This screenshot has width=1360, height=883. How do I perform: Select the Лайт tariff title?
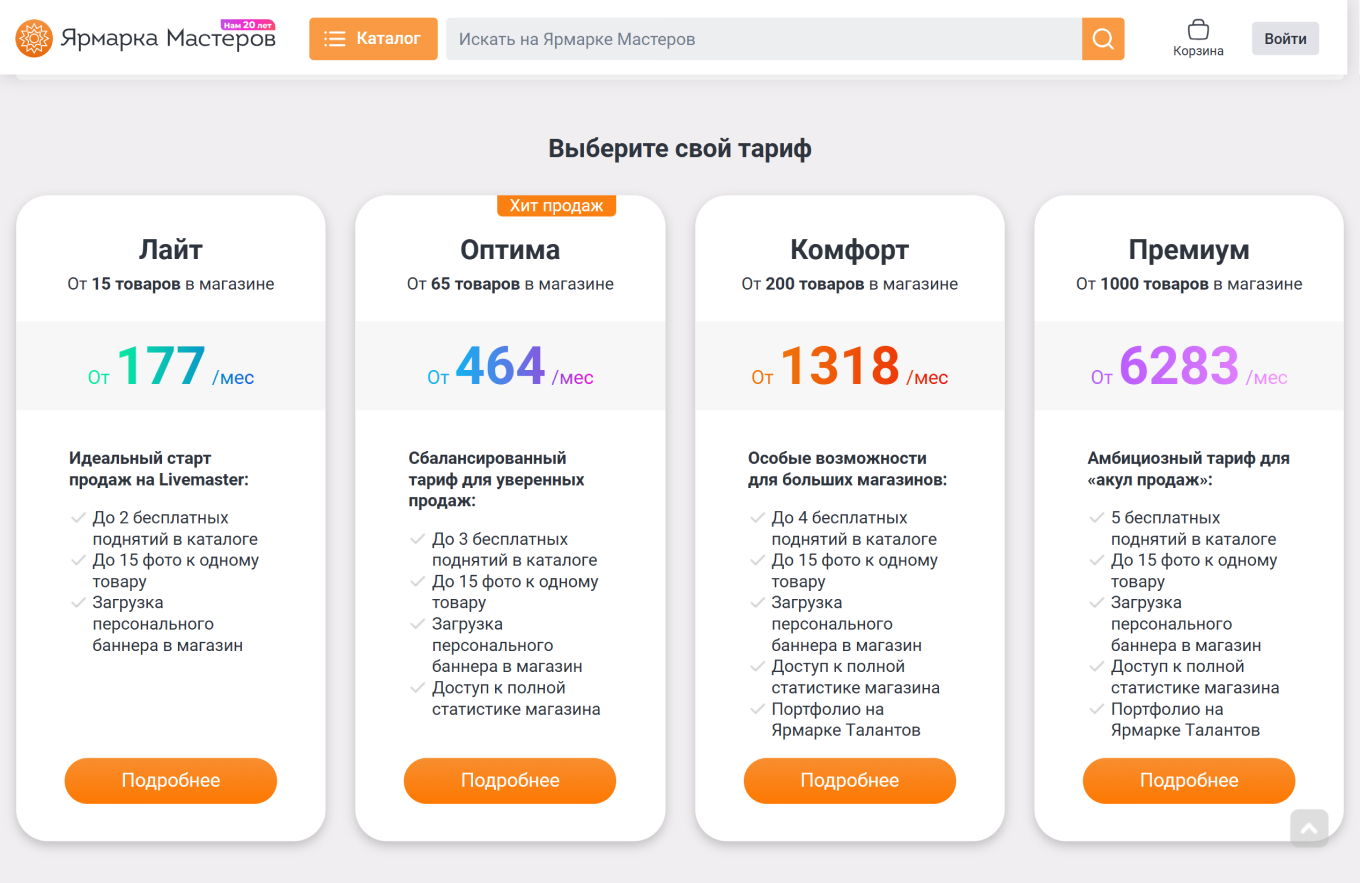pyautogui.click(x=171, y=249)
